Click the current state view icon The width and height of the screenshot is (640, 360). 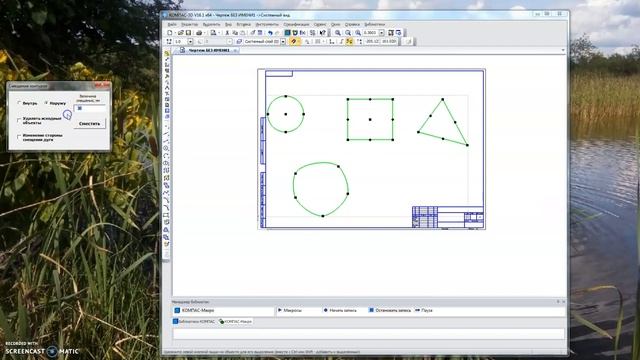click(x=169, y=42)
